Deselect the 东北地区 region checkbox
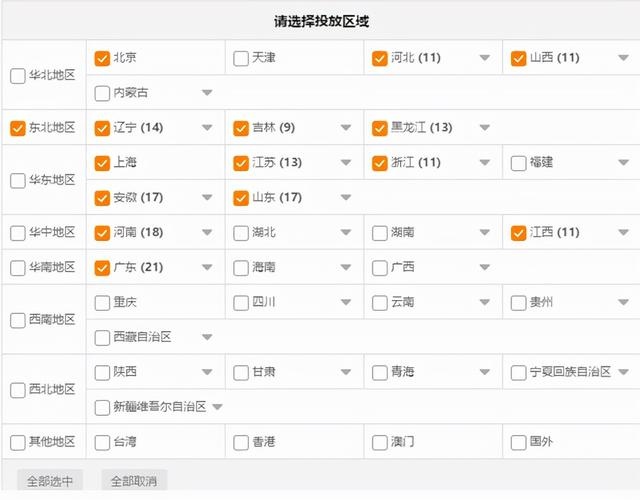The width and height of the screenshot is (640, 500). pyautogui.click(x=18, y=128)
